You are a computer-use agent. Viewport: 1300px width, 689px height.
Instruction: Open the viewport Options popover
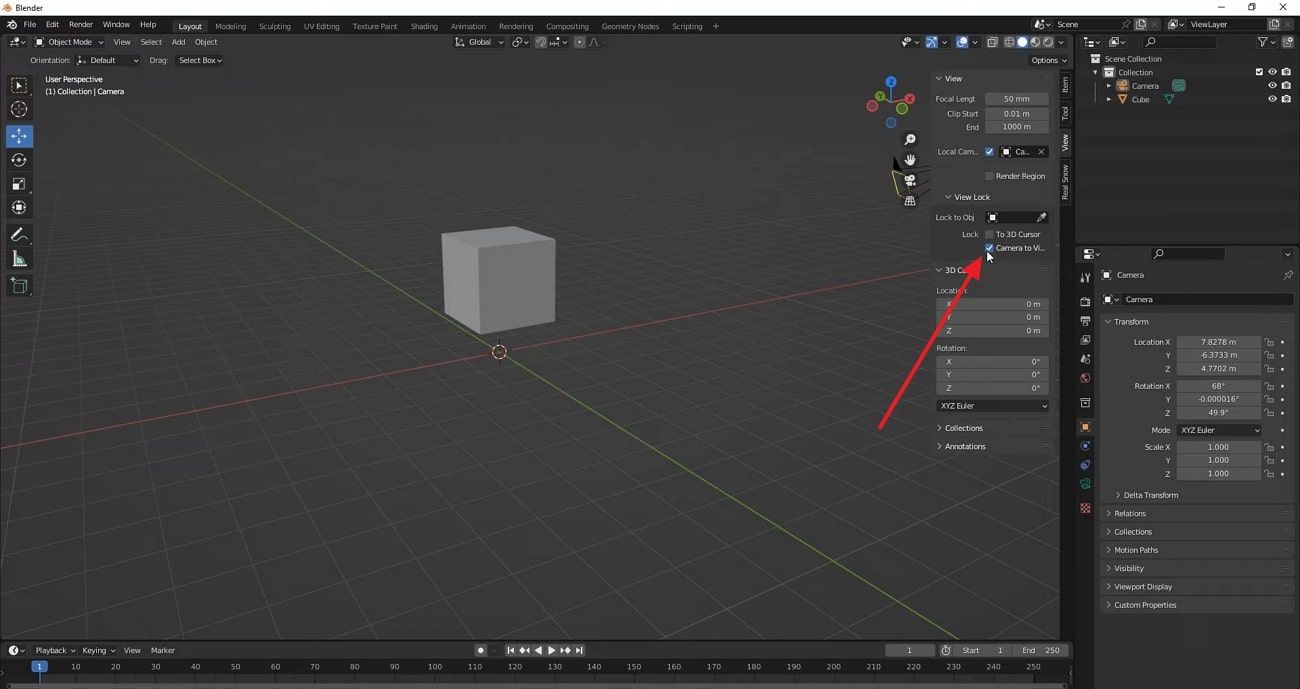(x=1048, y=60)
